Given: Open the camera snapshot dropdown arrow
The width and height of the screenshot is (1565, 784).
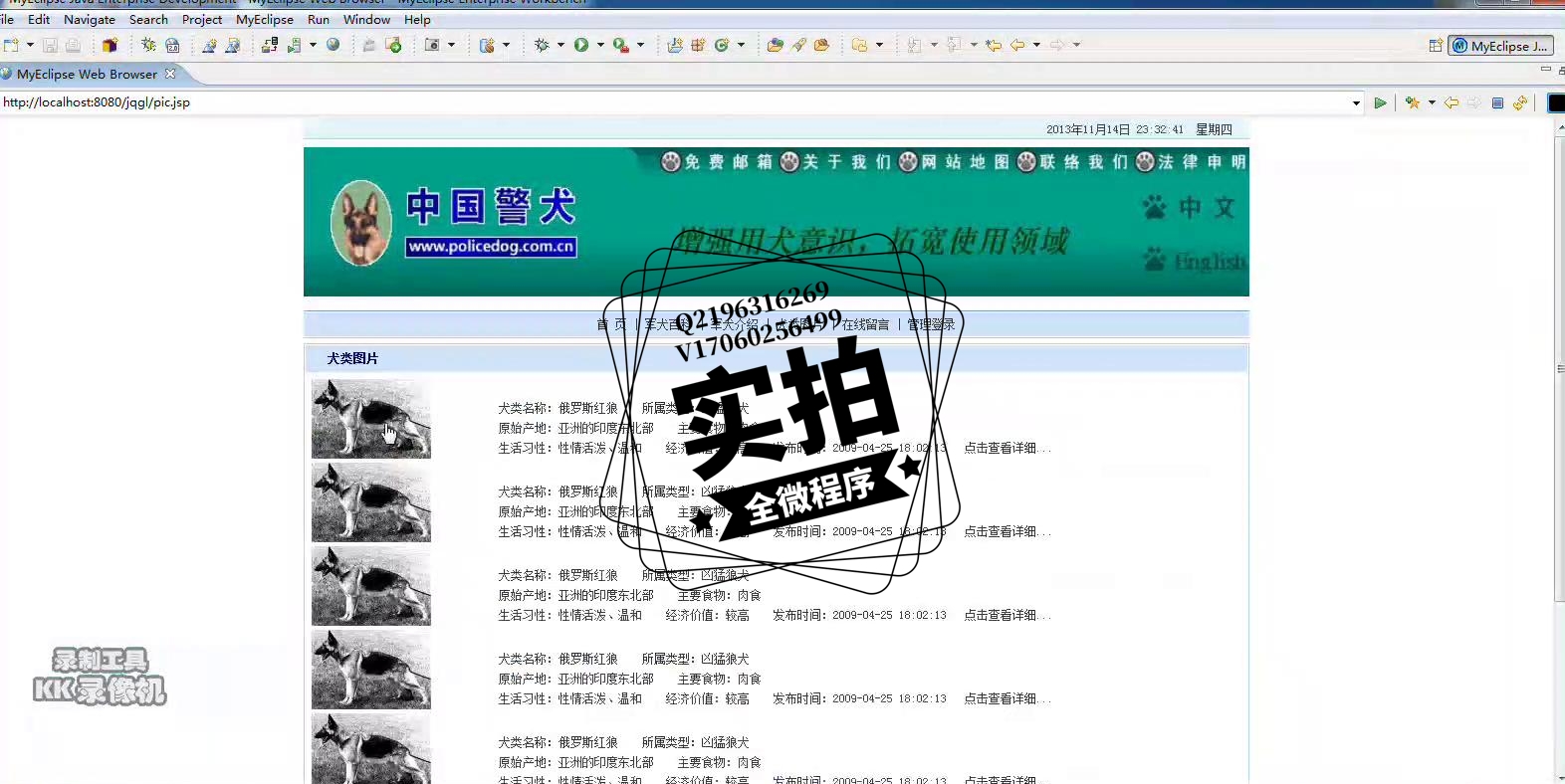Looking at the screenshot, I should click(451, 45).
